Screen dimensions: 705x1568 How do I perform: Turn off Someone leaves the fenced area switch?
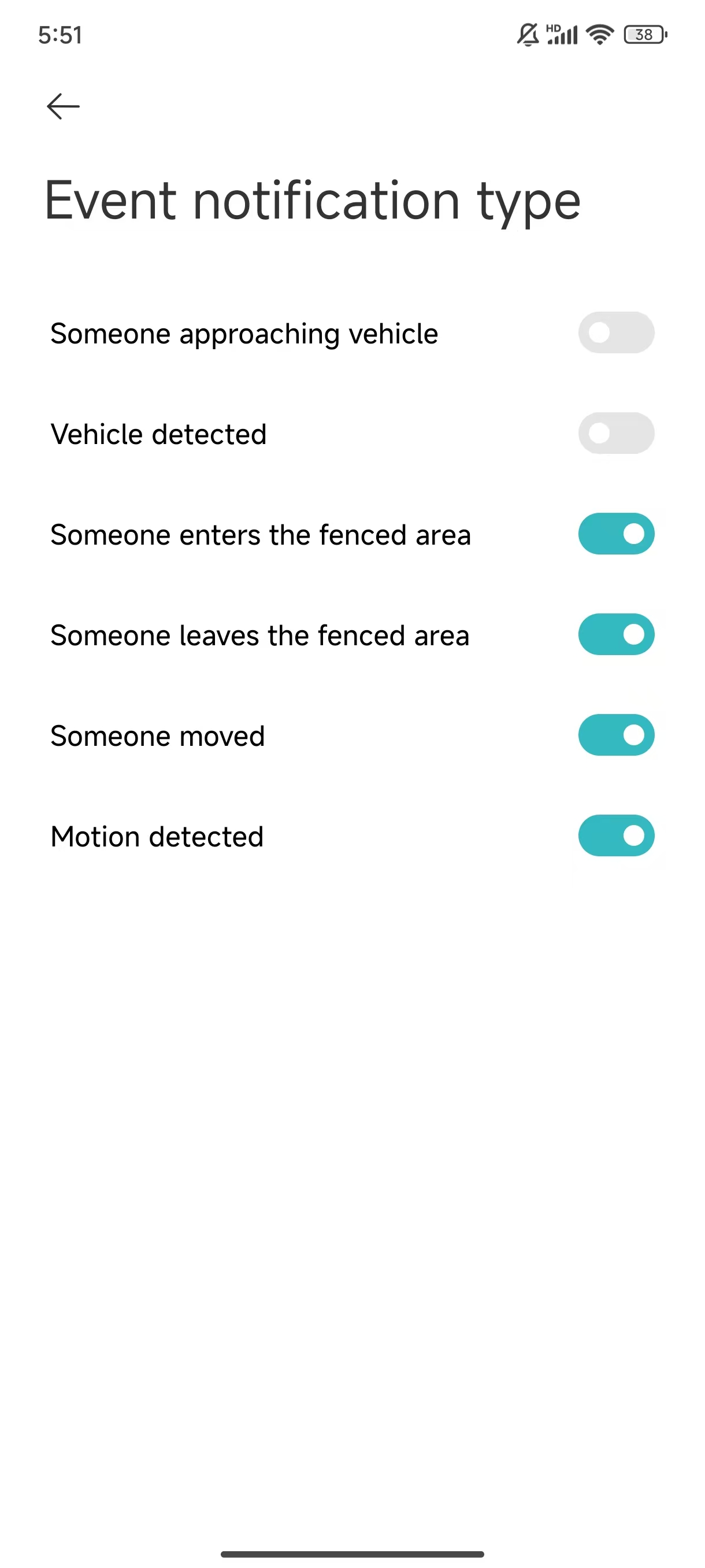pos(615,634)
